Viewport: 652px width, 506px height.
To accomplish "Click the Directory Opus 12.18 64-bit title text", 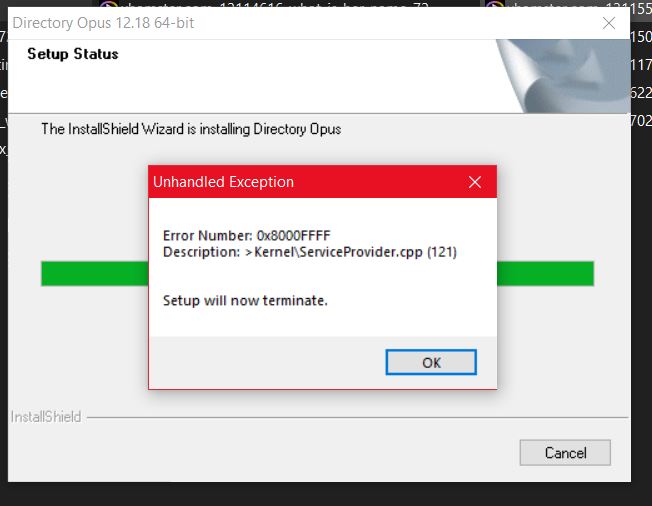I will (x=103, y=23).
